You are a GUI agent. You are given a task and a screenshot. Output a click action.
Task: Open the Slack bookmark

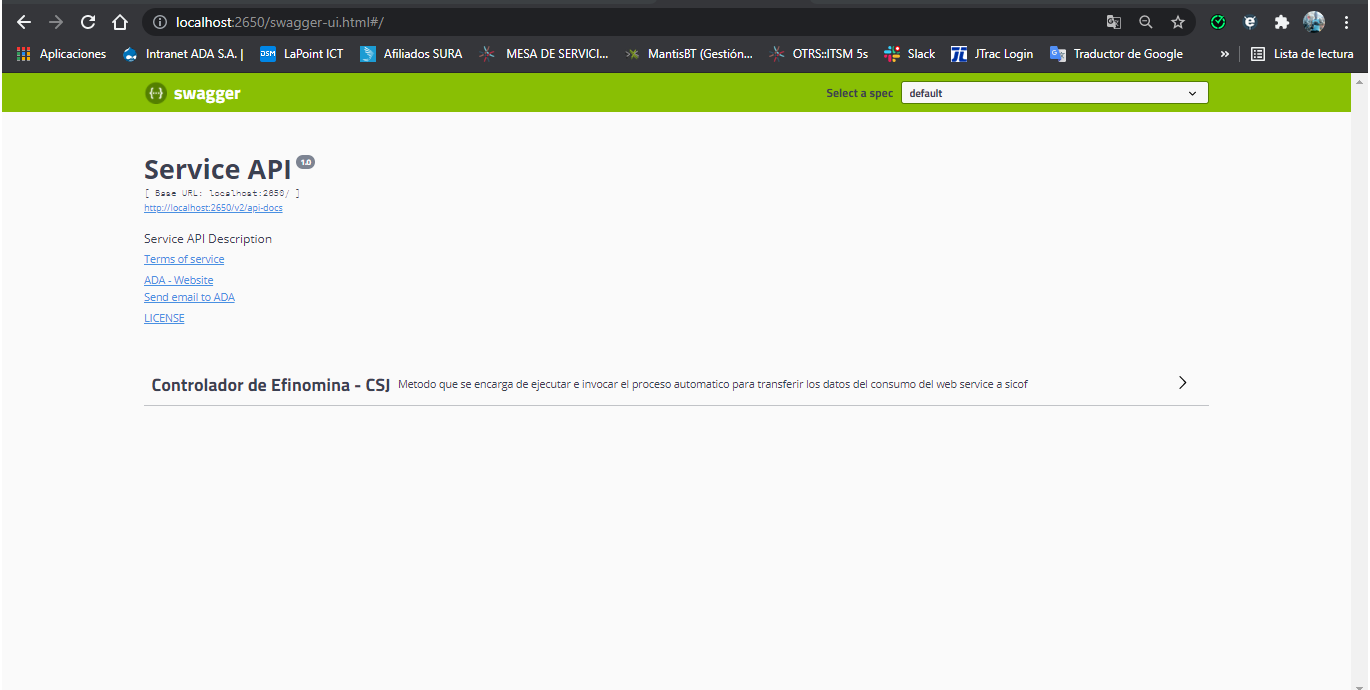click(909, 54)
